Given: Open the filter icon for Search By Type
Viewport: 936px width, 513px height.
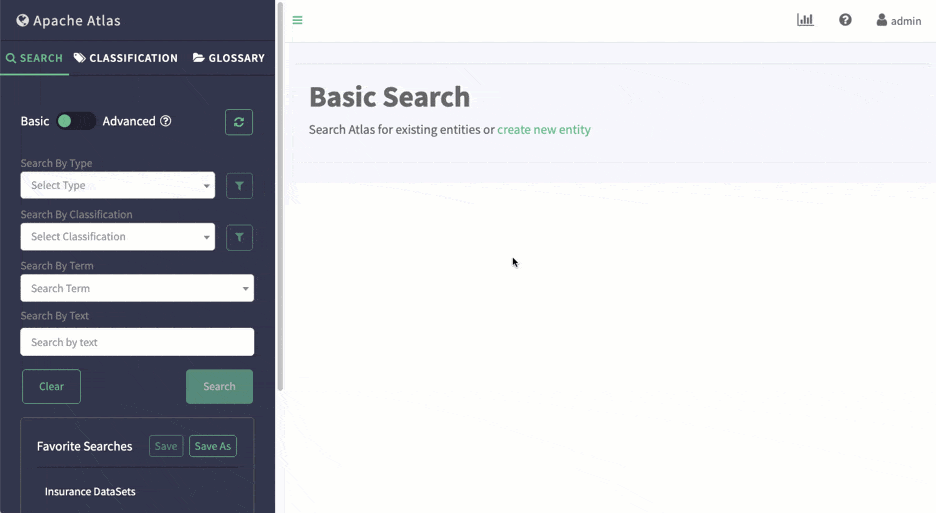Looking at the screenshot, I should click(x=239, y=186).
